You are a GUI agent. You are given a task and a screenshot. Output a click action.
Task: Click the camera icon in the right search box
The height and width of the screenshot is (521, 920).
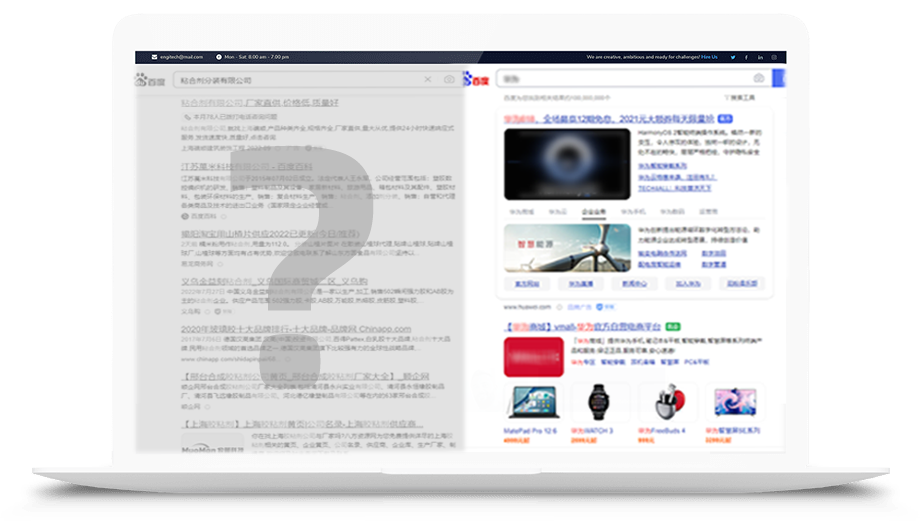tap(759, 78)
